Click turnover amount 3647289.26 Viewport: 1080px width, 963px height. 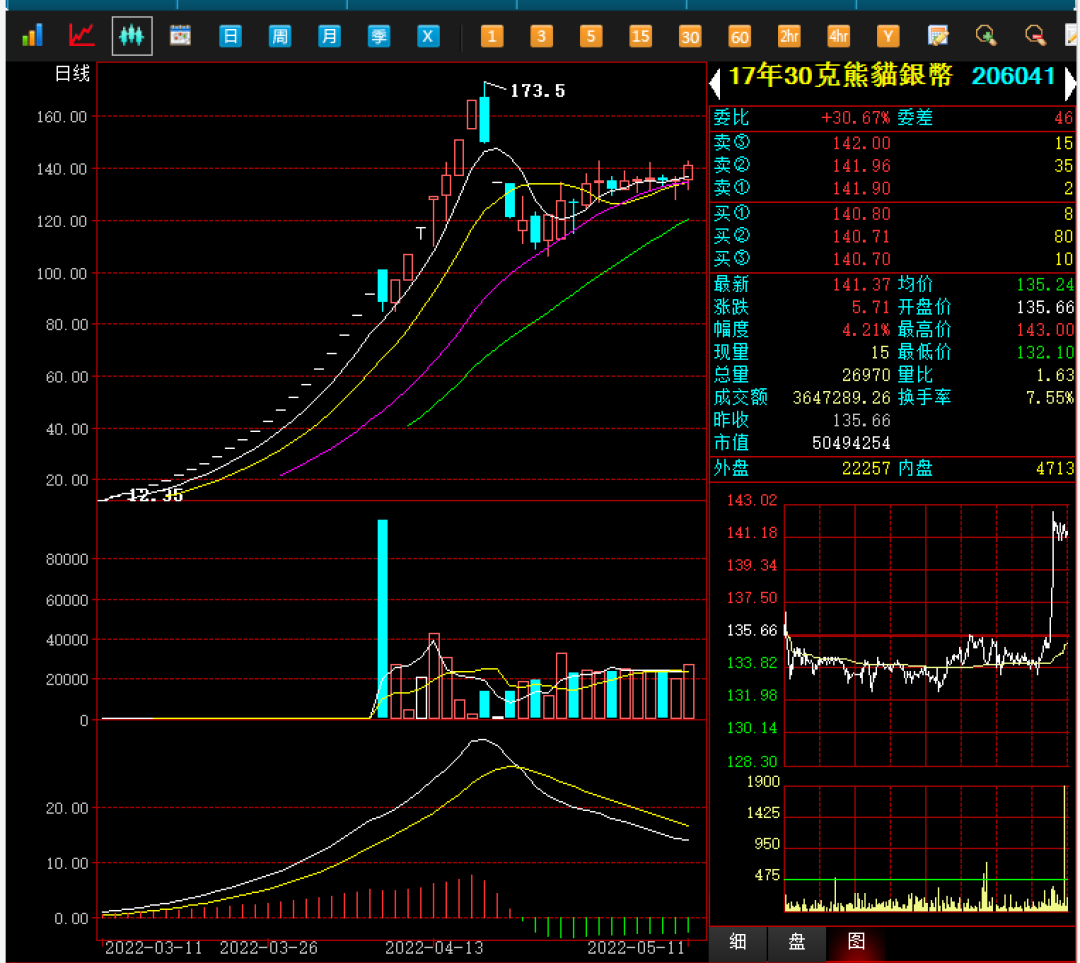[x=842, y=398]
